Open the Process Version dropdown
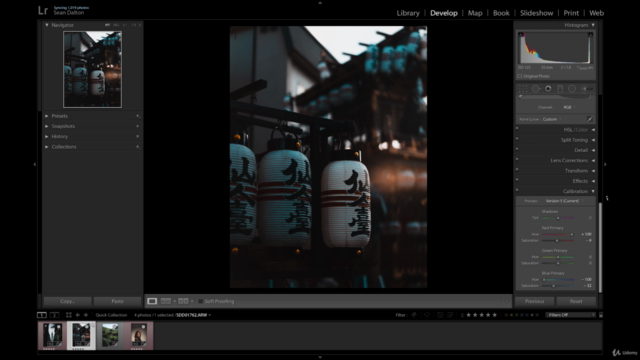This screenshot has width=640, height=360. tap(564, 201)
